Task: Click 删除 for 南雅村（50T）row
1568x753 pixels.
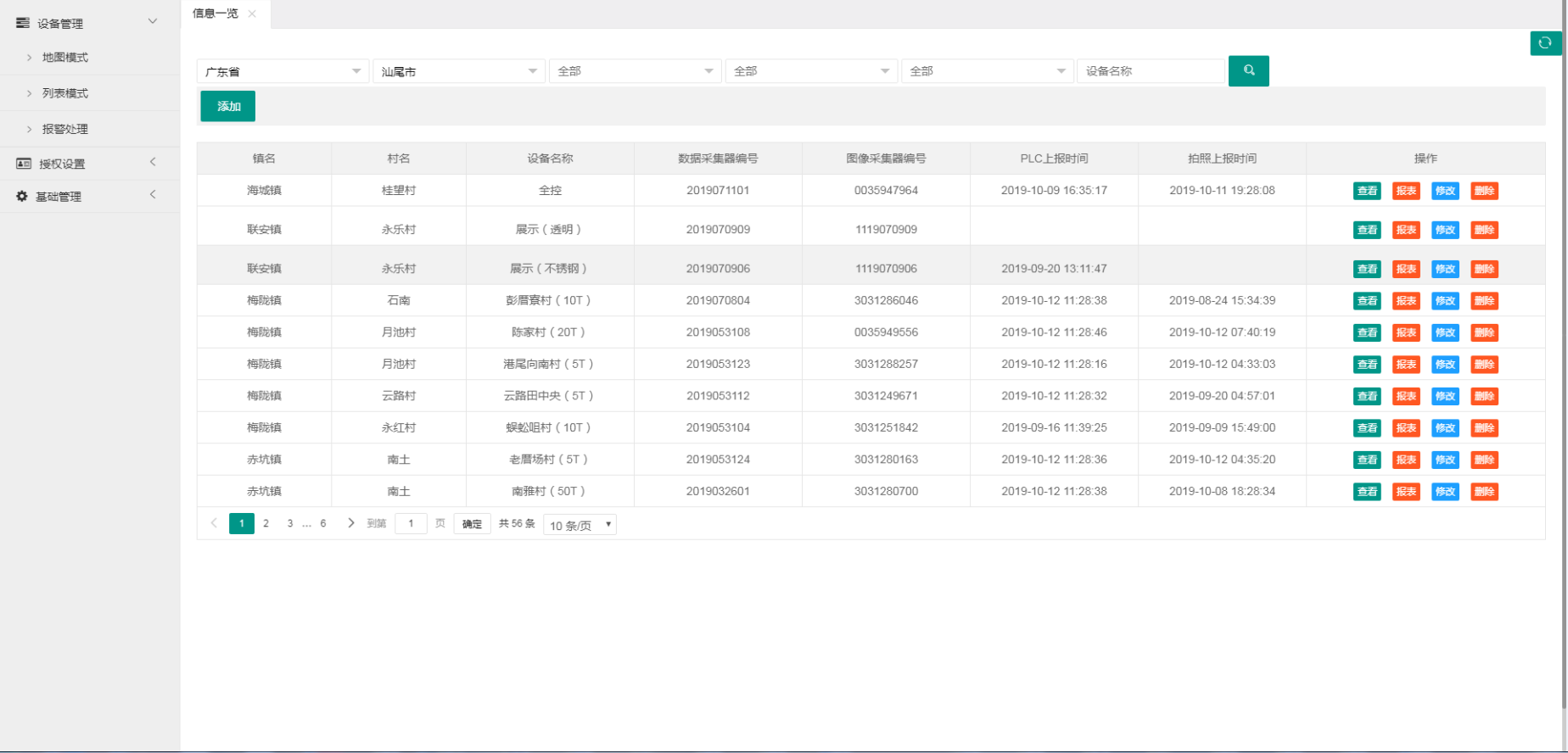Action: pyautogui.click(x=1484, y=492)
